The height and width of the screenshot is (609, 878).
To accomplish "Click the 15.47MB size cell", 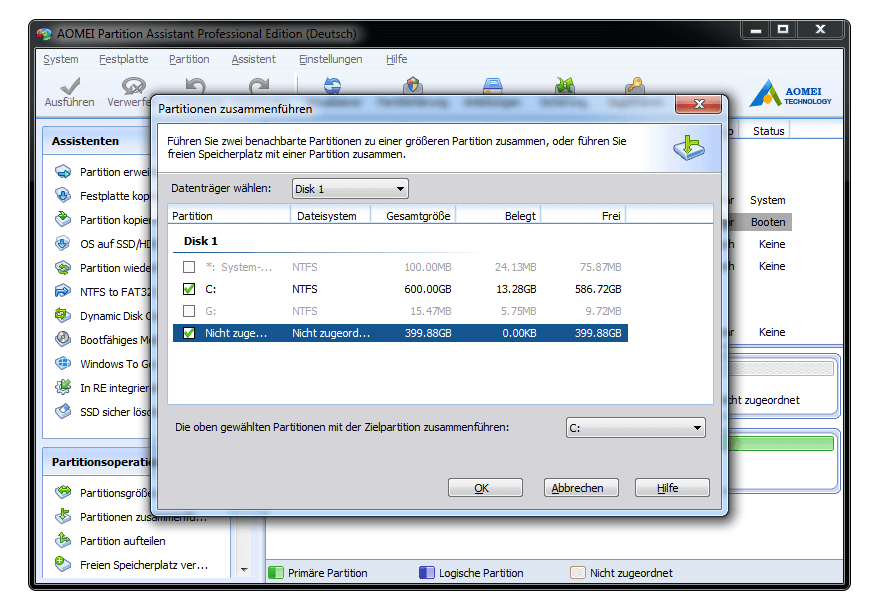I will [431, 311].
